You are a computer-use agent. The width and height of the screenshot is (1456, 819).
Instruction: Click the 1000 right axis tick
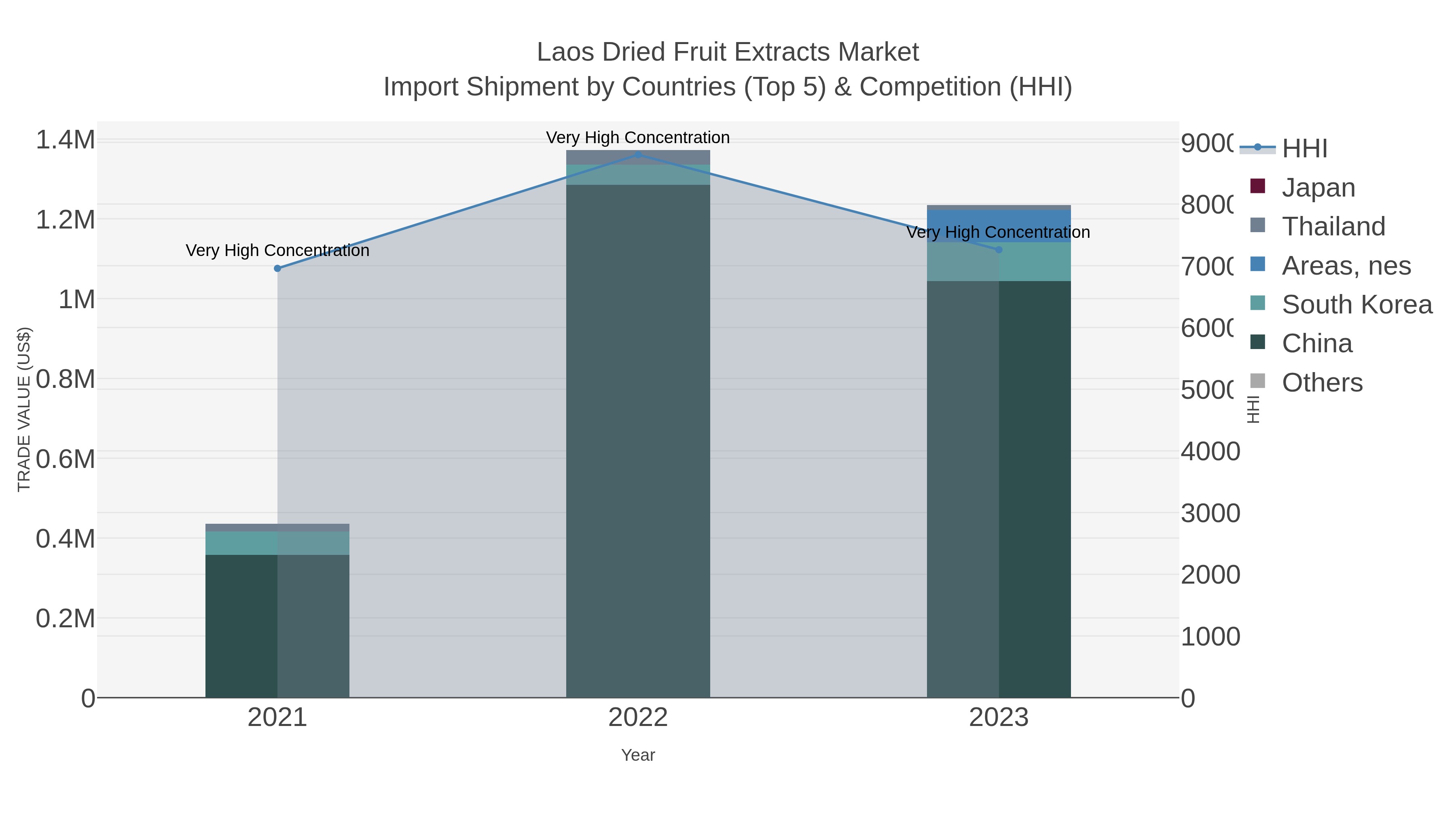pos(1211,636)
